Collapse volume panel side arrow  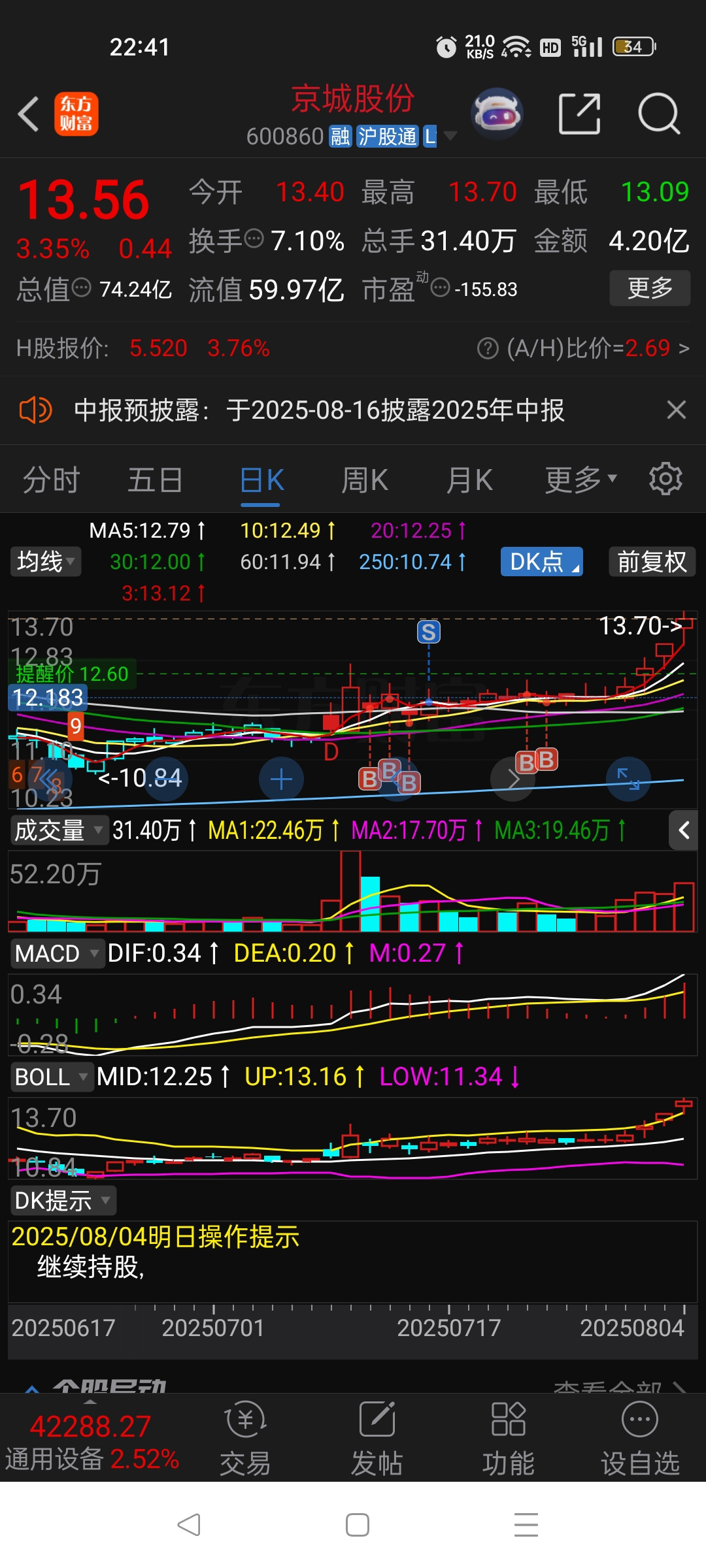pyautogui.click(x=684, y=830)
